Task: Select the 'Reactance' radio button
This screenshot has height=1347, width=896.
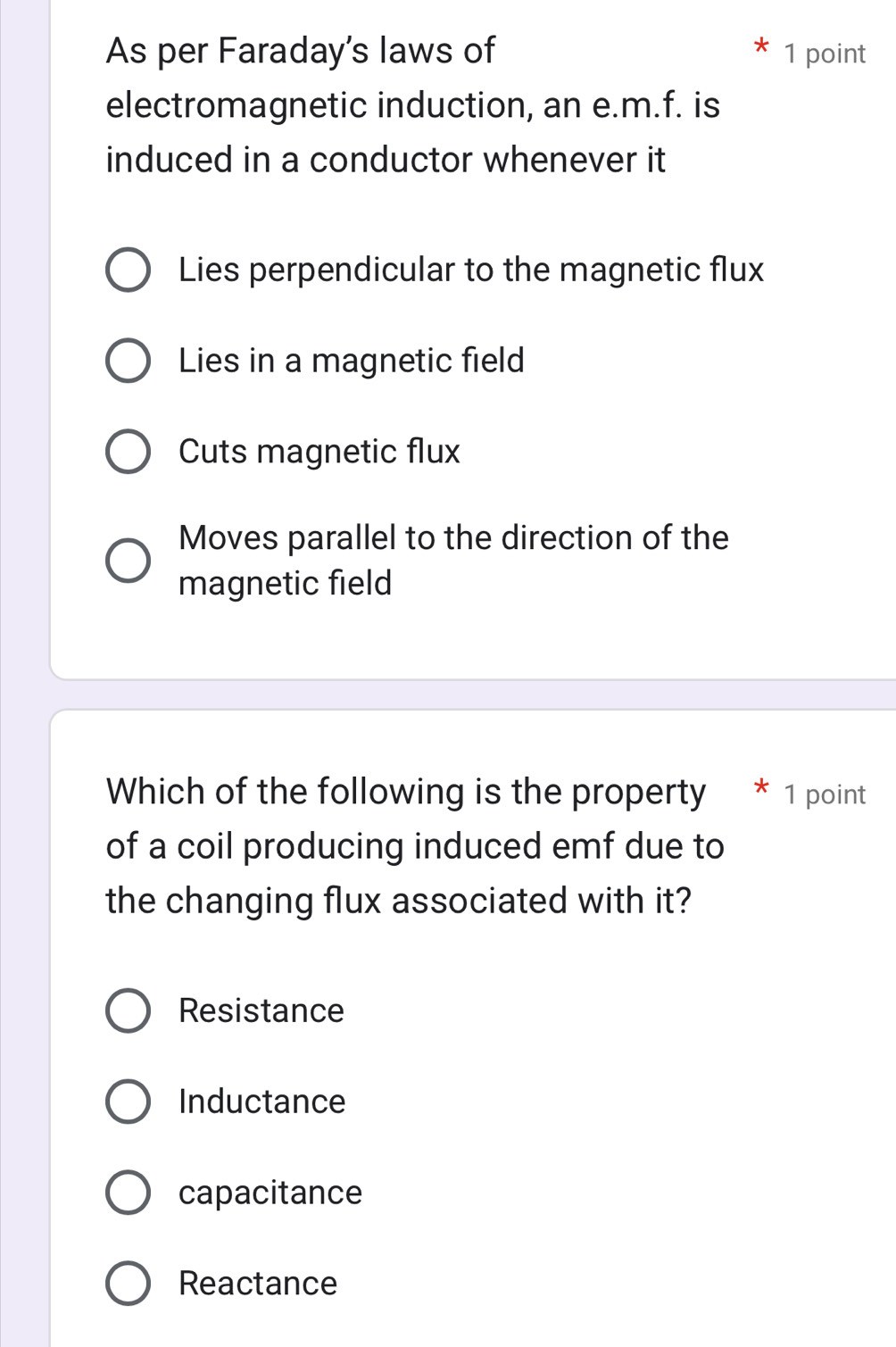Action: coord(128,1284)
